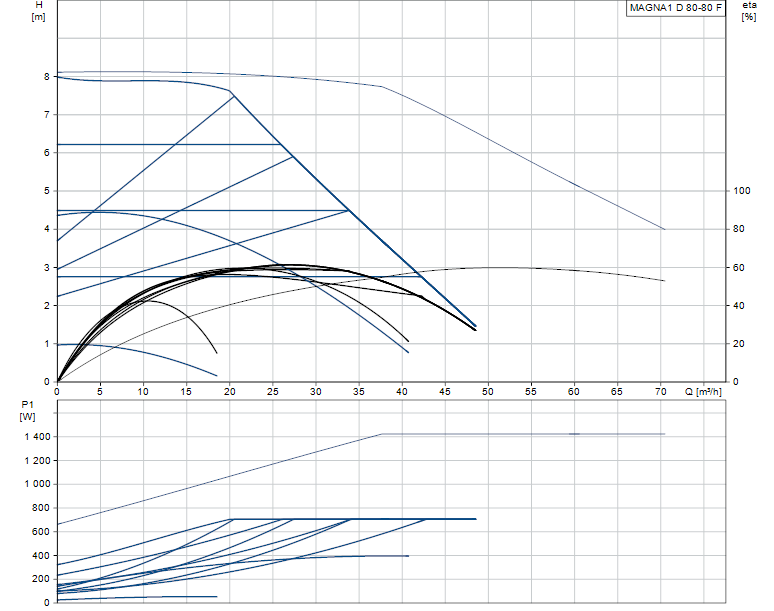Select the 80 tick on the eta axis
Screen dimensions: 774x611
point(739,229)
